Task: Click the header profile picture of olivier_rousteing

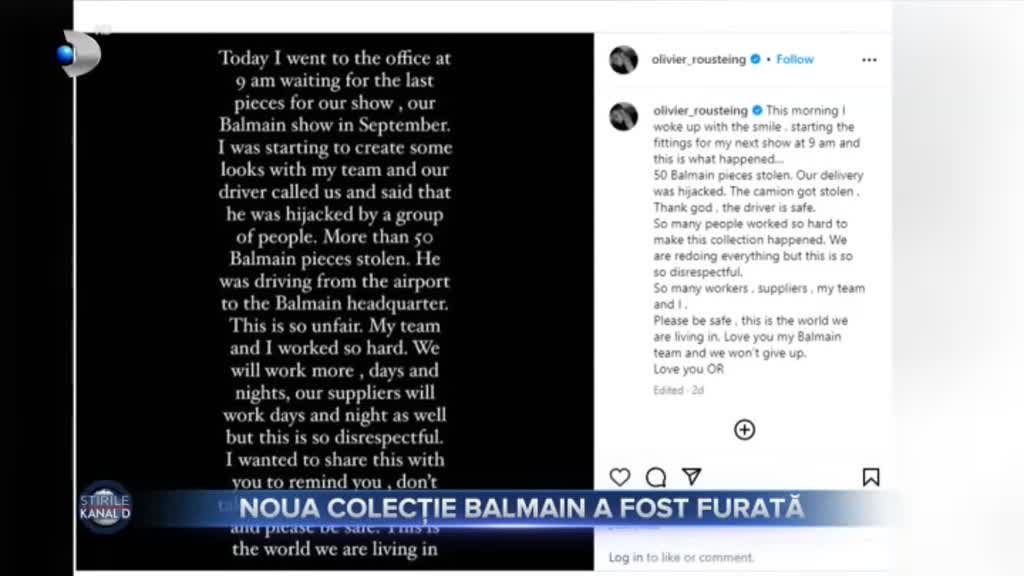Action: pyautogui.click(x=624, y=60)
